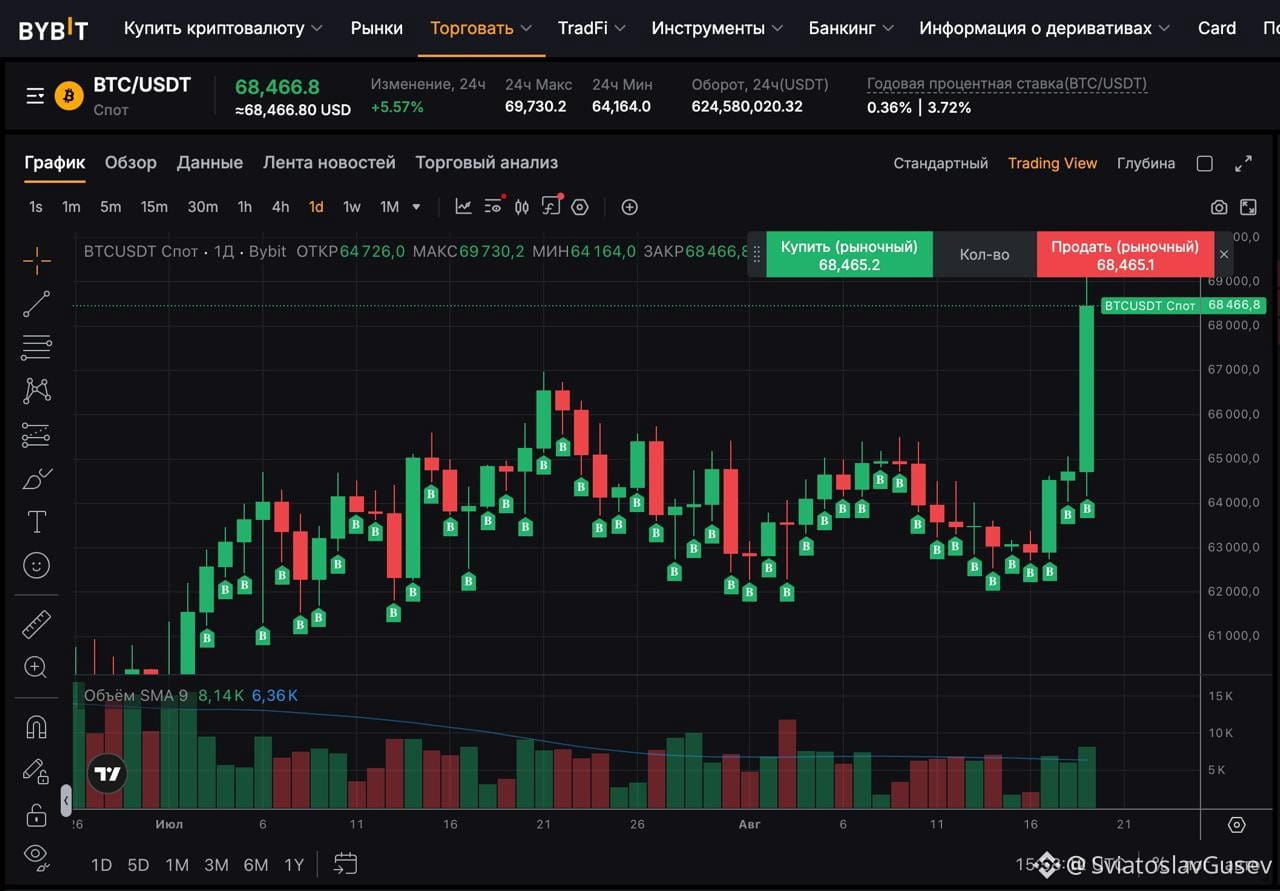Open the emoji icons tool

(x=37, y=566)
